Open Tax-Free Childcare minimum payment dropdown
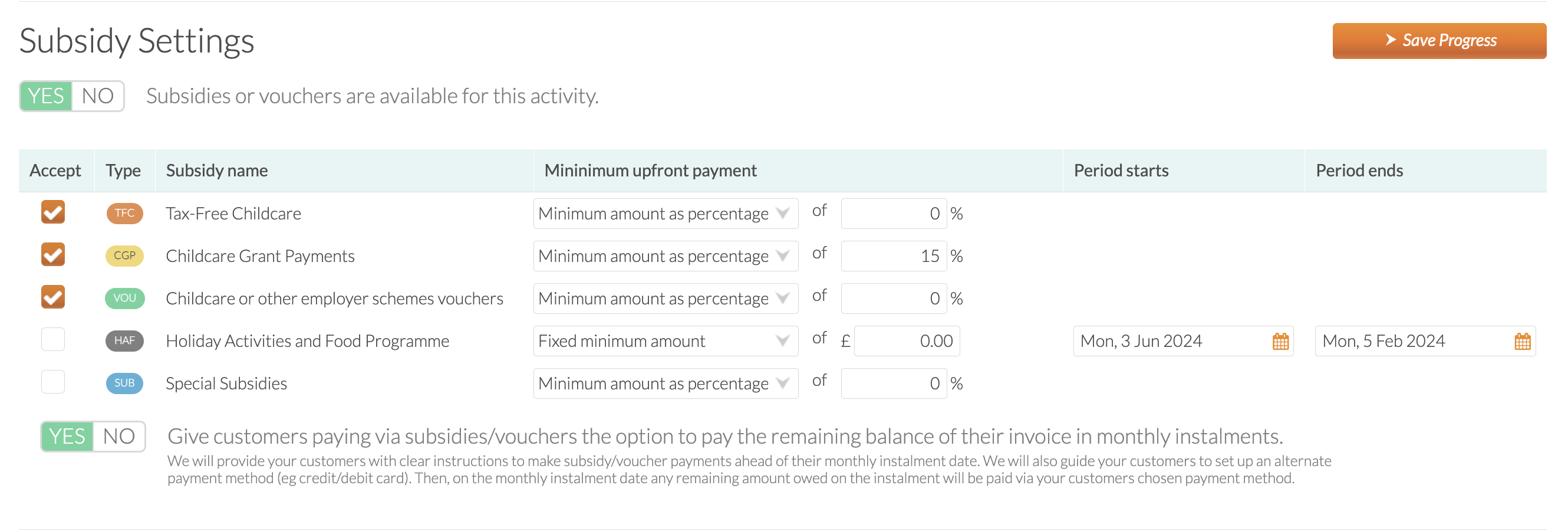 click(666, 214)
